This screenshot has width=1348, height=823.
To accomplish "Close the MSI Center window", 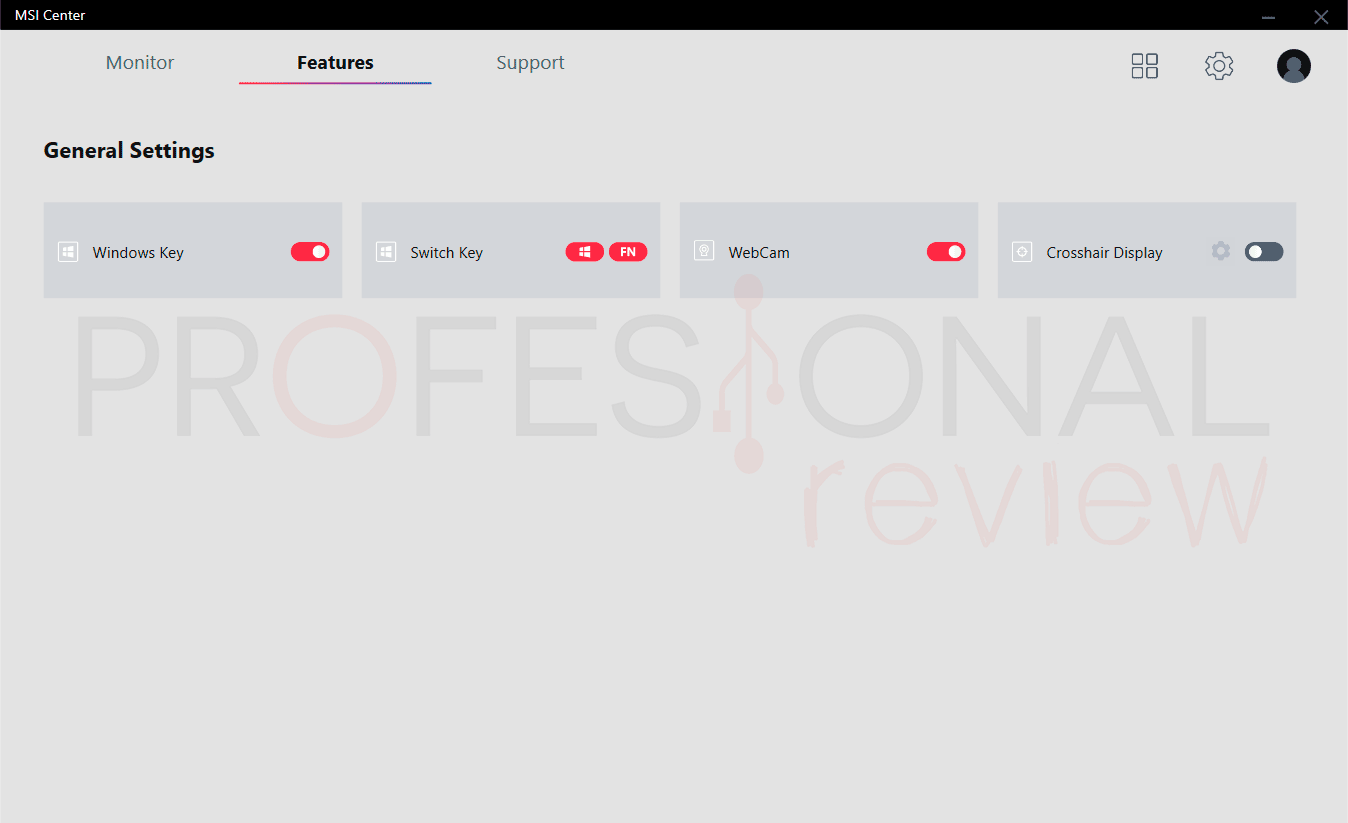I will coord(1321,16).
